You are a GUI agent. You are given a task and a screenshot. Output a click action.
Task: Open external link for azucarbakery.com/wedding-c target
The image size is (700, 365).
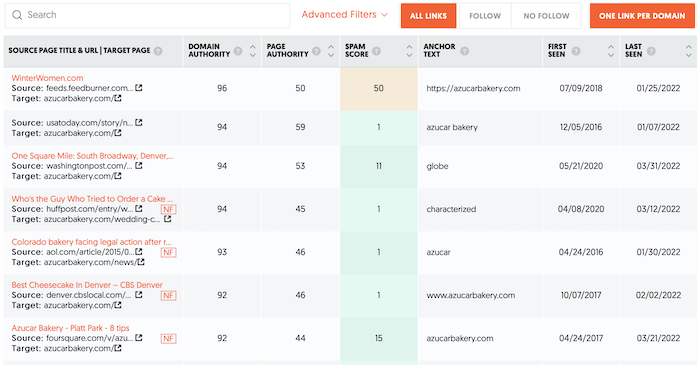tap(167, 219)
